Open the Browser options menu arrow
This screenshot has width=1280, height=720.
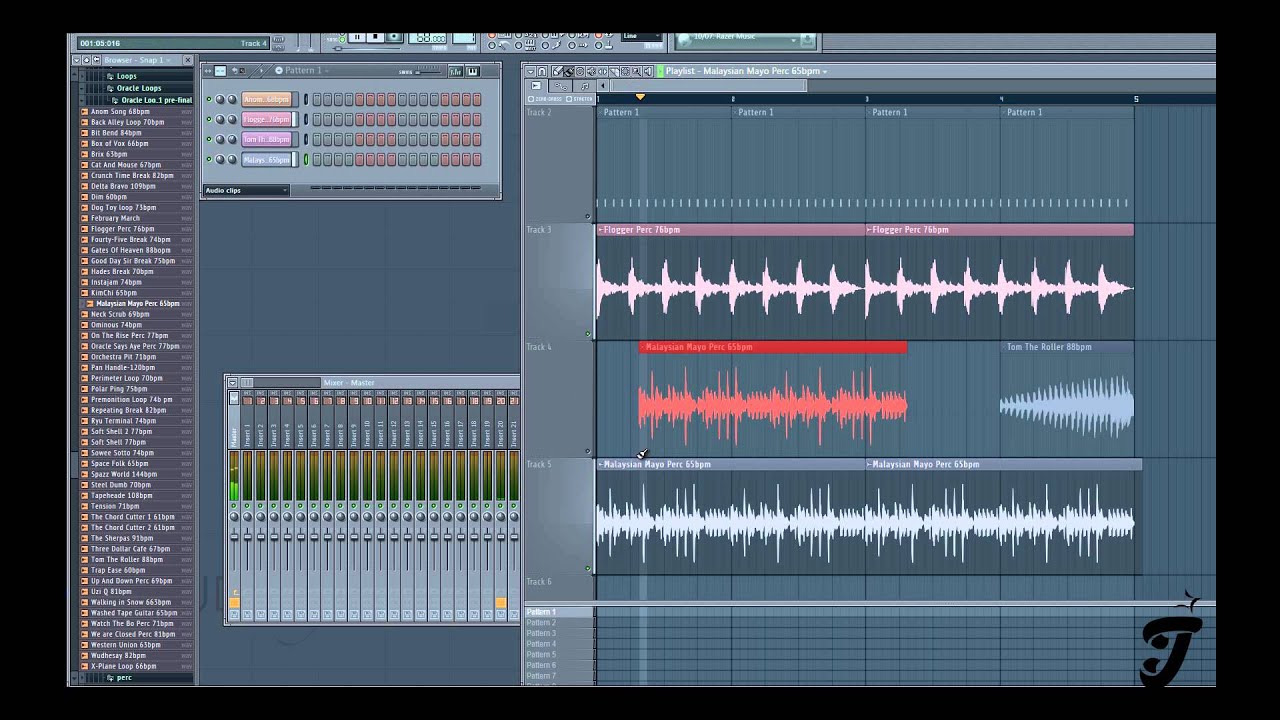76,60
